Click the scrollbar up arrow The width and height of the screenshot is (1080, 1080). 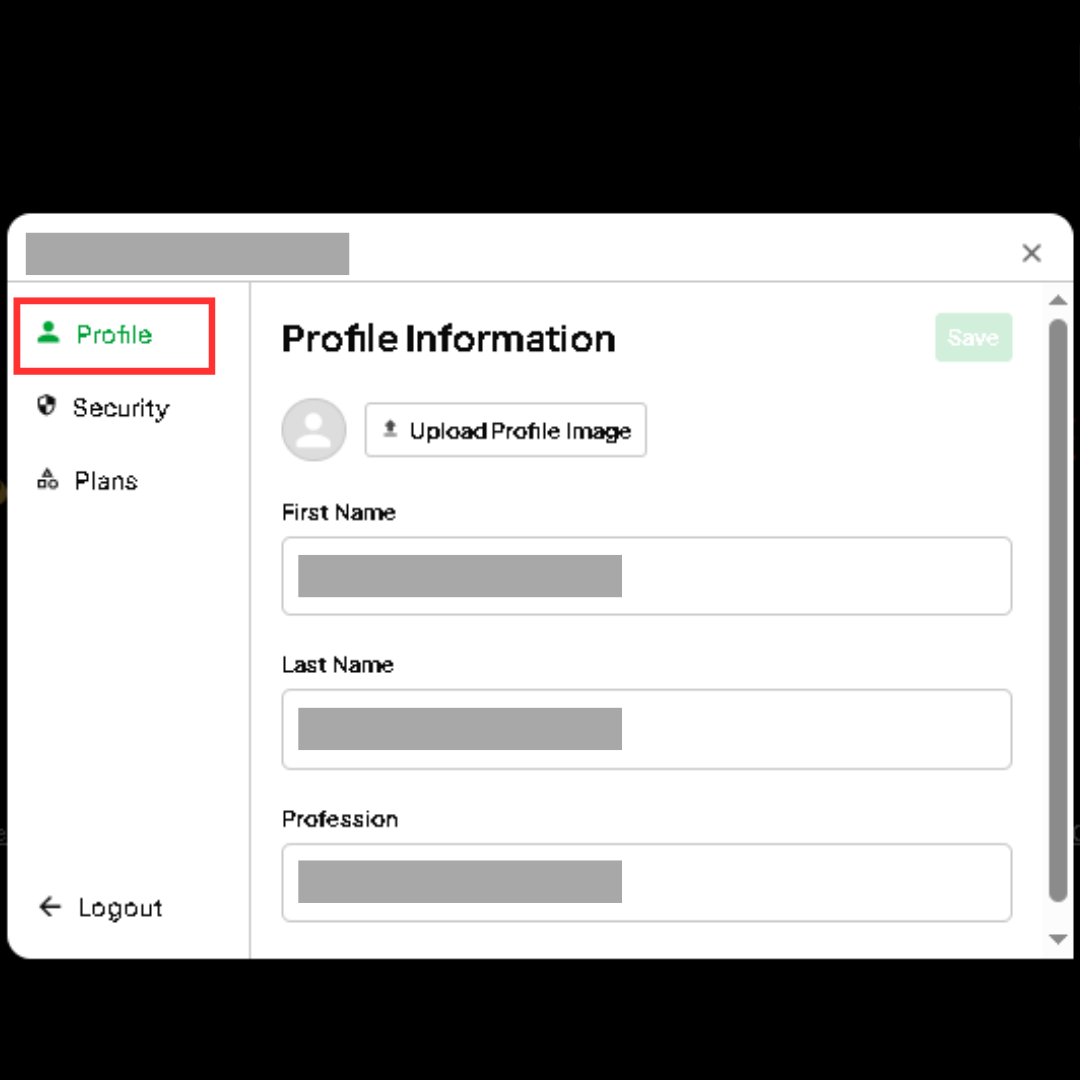pyautogui.click(x=1058, y=300)
